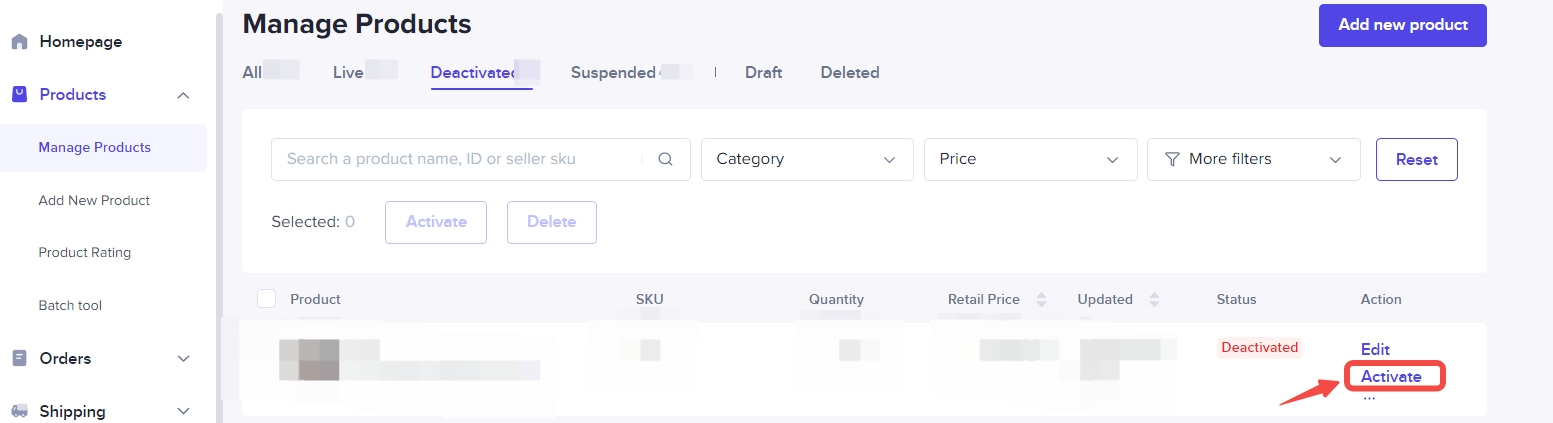
Task: Open the Price filter dropdown
Action: (x=1030, y=159)
